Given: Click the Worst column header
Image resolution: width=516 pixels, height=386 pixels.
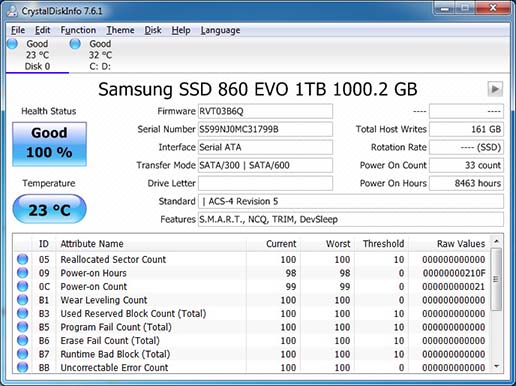Looking at the screenshot, I should point(327,244).
